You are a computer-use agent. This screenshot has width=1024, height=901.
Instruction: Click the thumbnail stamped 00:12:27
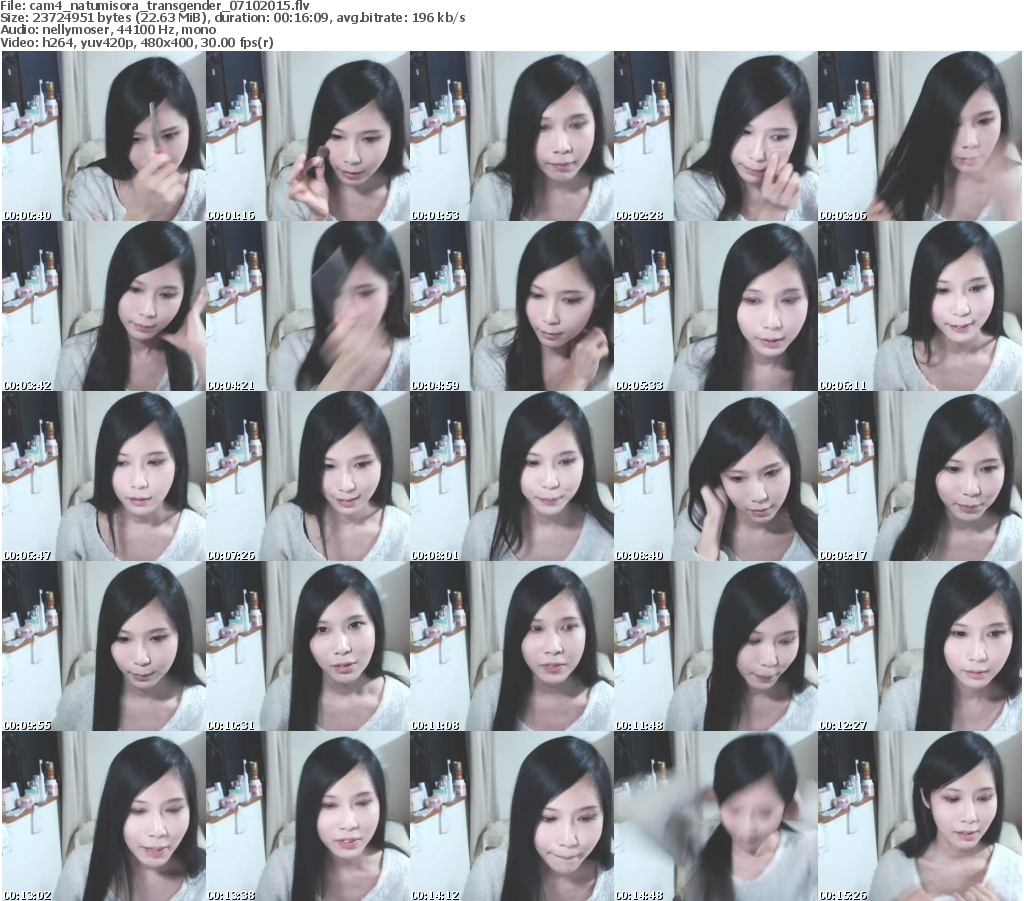click(x=920, y=646)
